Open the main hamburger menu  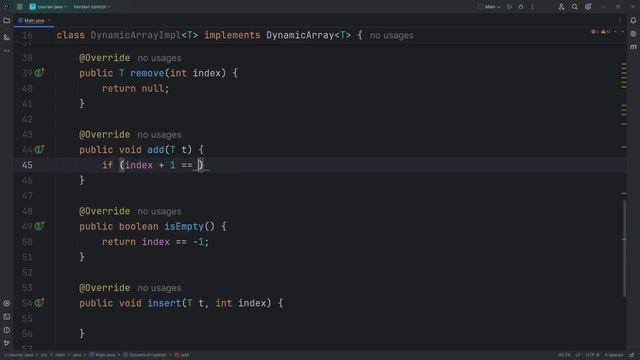tap(19, 7)
